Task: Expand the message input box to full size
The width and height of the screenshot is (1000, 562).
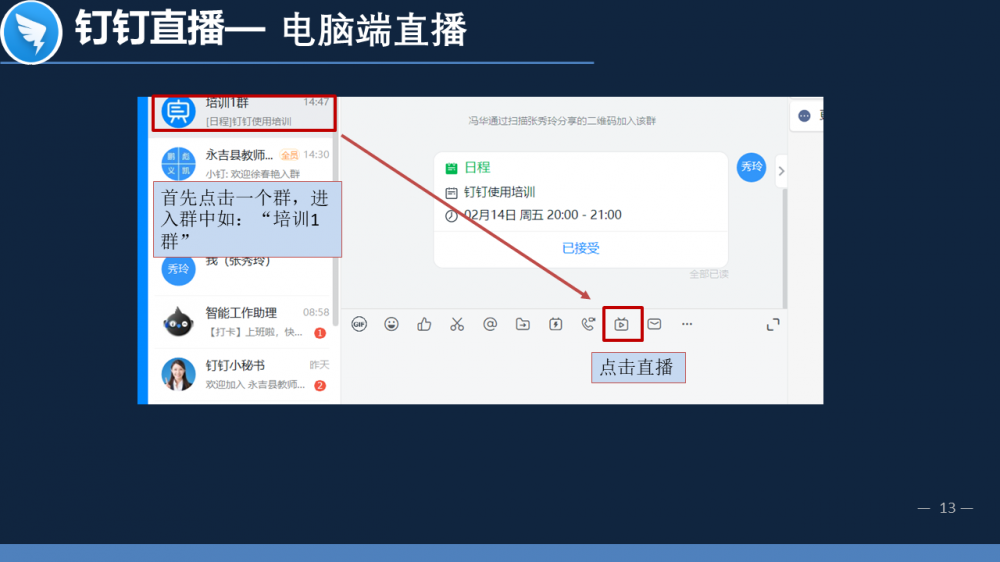Action: (x=772, y=324)
